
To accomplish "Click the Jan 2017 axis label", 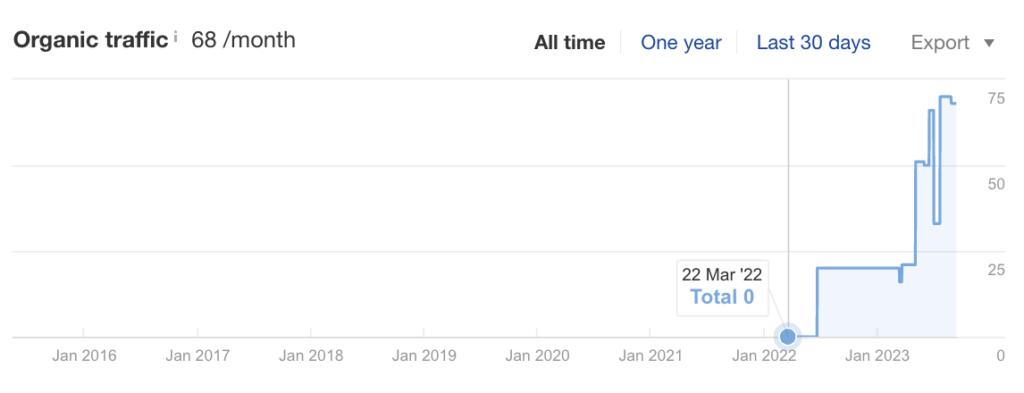I will click(197, 356).
